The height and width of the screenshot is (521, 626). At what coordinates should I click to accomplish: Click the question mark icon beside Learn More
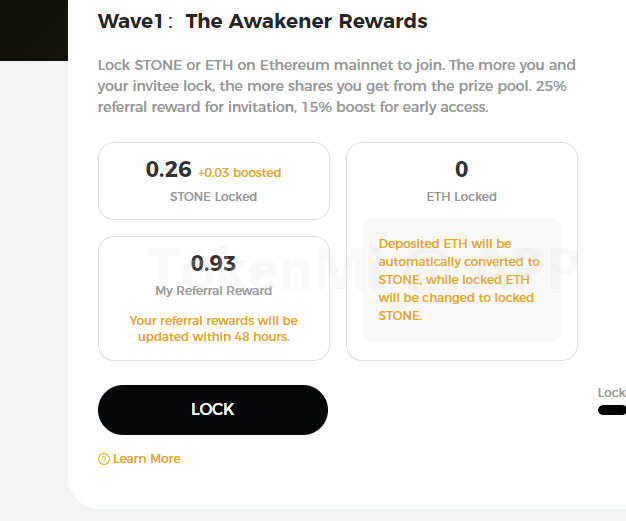pyautogui.click(x=104, y=459)
